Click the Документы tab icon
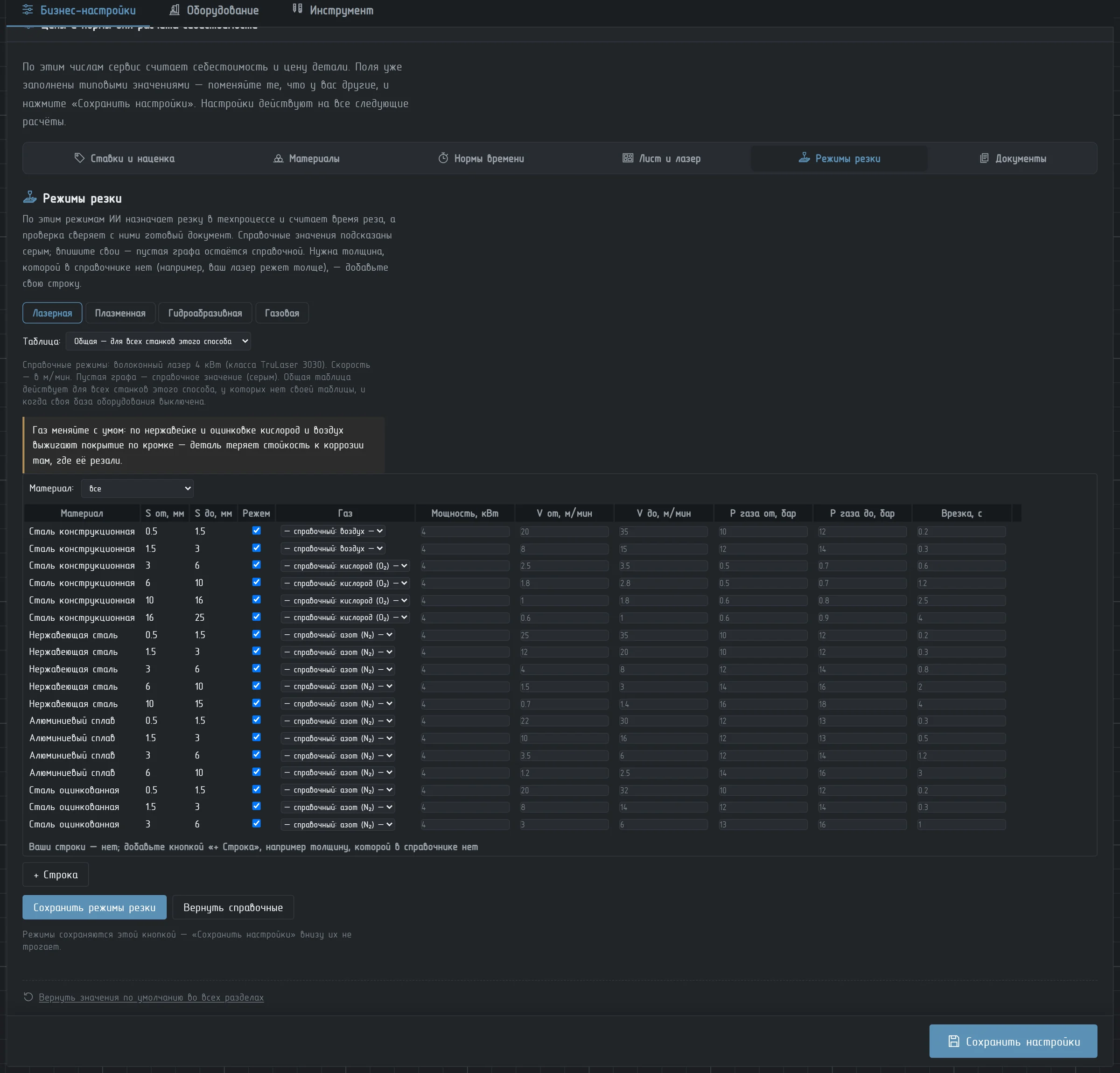 pyautogui.click(x=984, y=158)
